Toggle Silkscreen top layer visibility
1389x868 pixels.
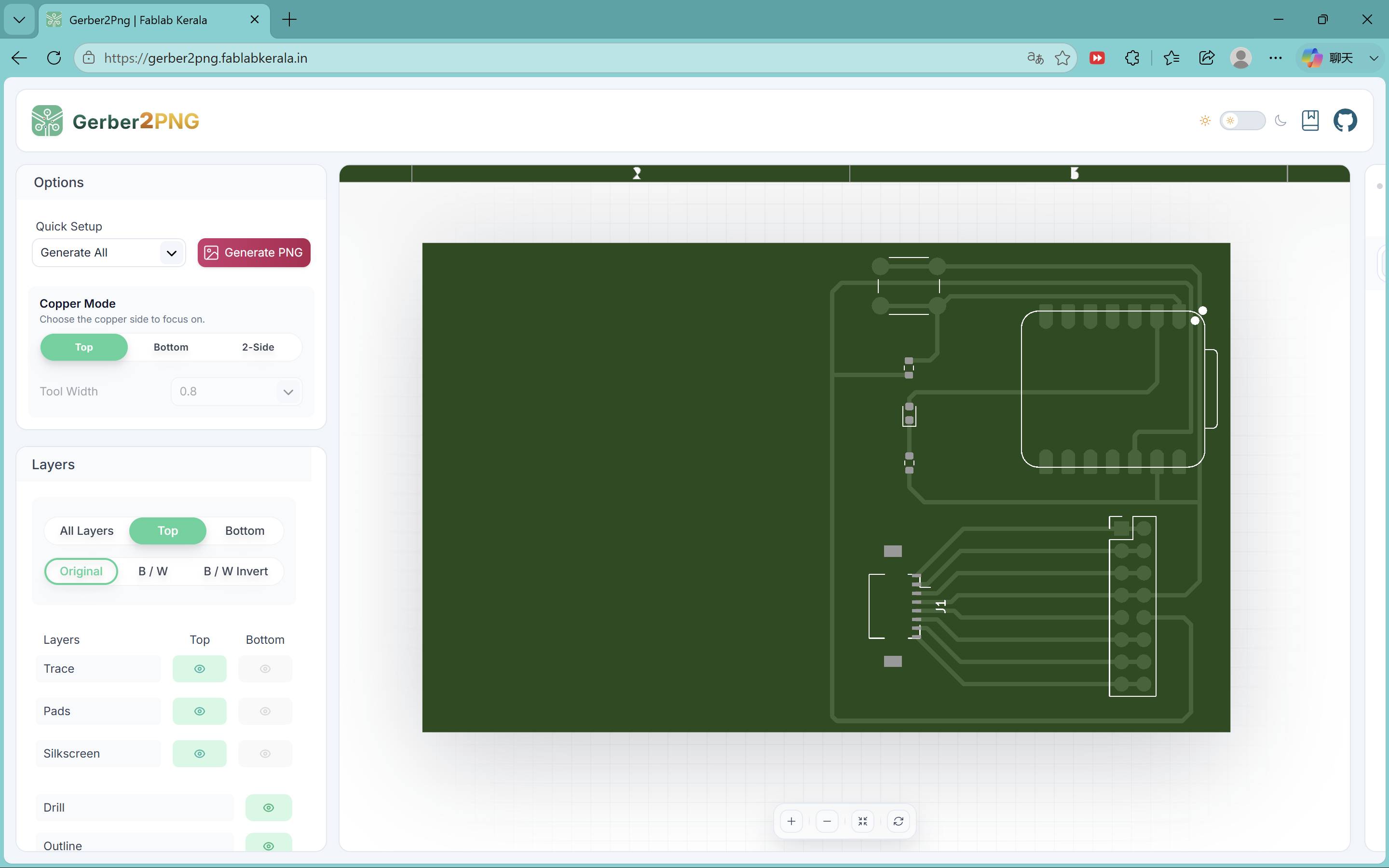200,754
